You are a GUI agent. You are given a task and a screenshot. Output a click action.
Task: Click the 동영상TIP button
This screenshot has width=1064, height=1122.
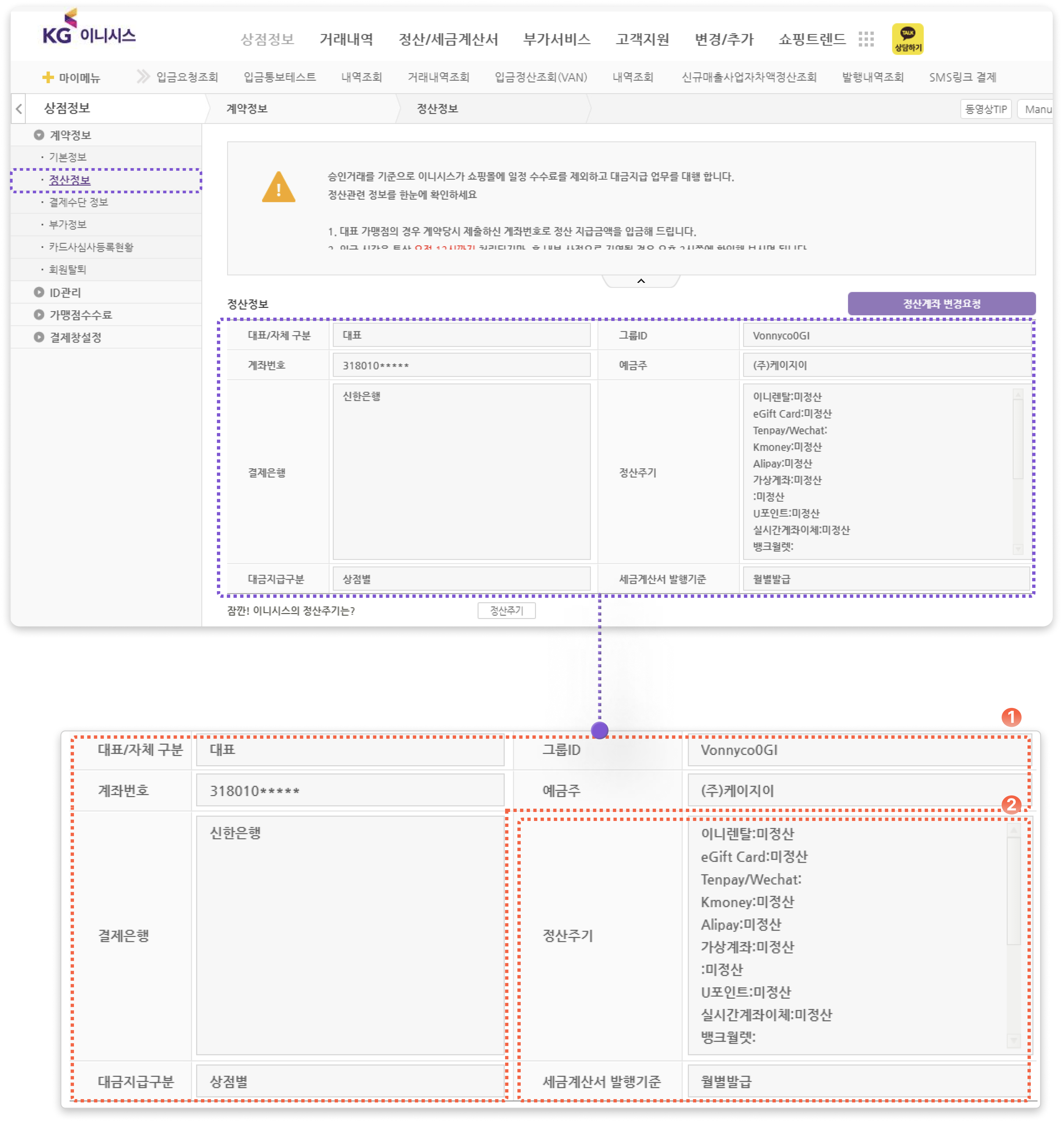point(986,109)
